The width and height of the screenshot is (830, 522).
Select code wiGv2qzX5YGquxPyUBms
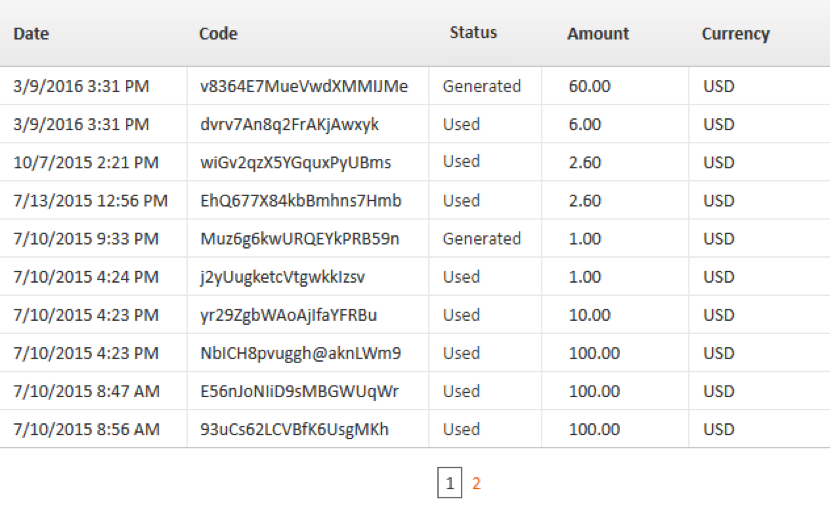click(295, 163)
